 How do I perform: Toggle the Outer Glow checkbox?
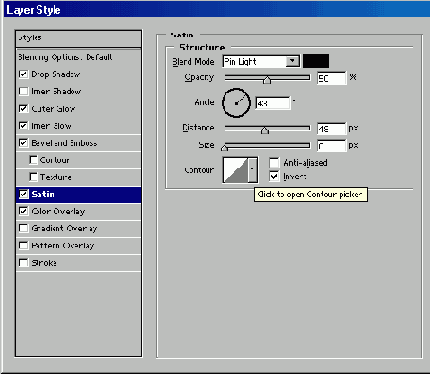coord(23,108)
